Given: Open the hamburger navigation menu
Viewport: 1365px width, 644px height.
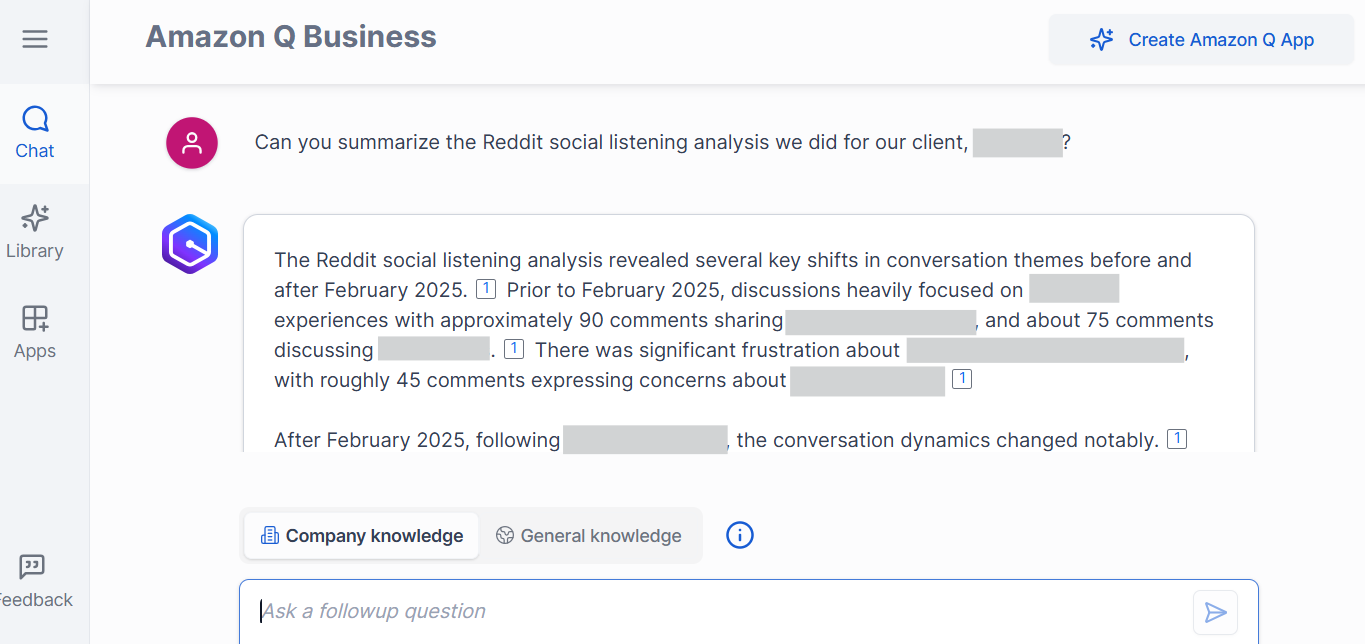Looking at the screenshot, I should [x=35, y=39].
